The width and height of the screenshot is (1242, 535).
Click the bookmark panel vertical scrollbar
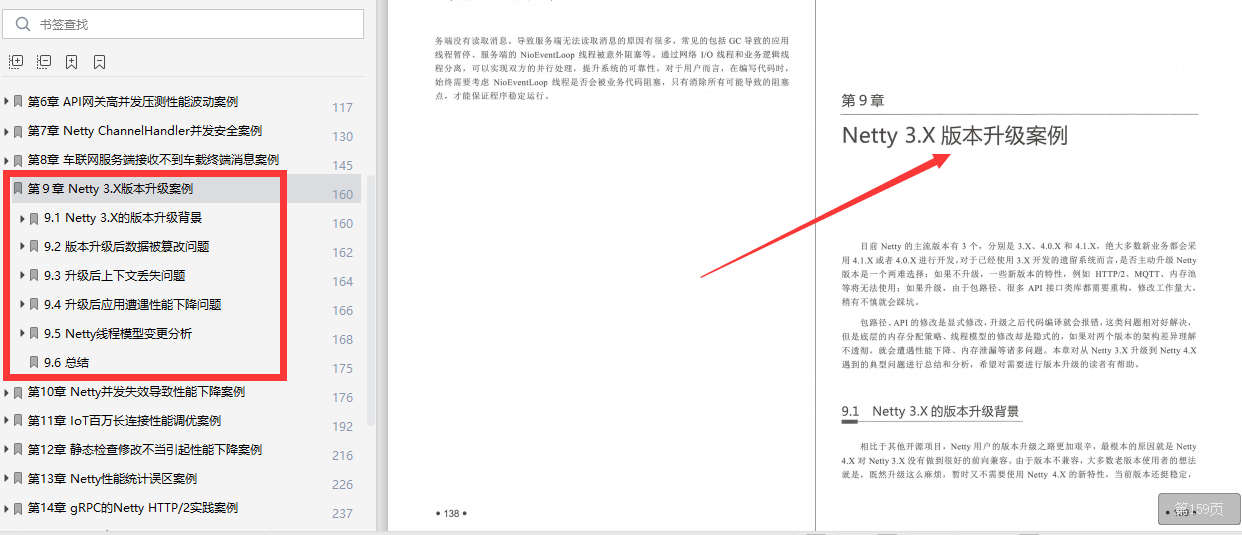(x=372, y=300)
